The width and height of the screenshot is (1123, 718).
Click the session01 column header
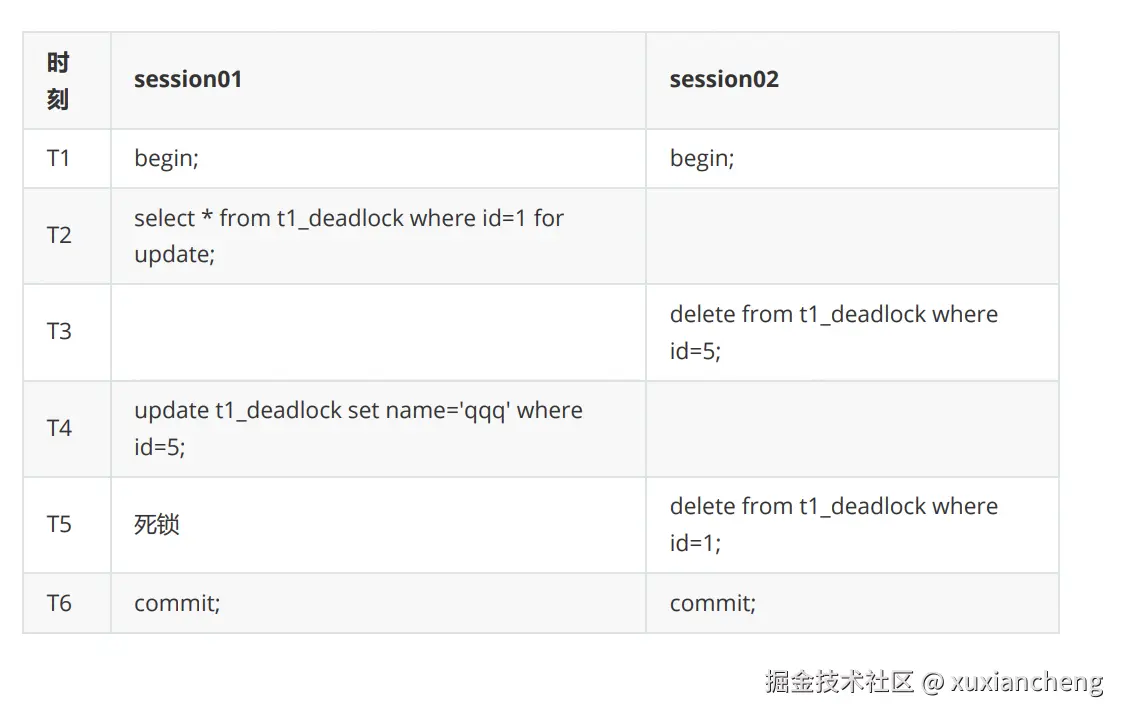coord(188,79)
